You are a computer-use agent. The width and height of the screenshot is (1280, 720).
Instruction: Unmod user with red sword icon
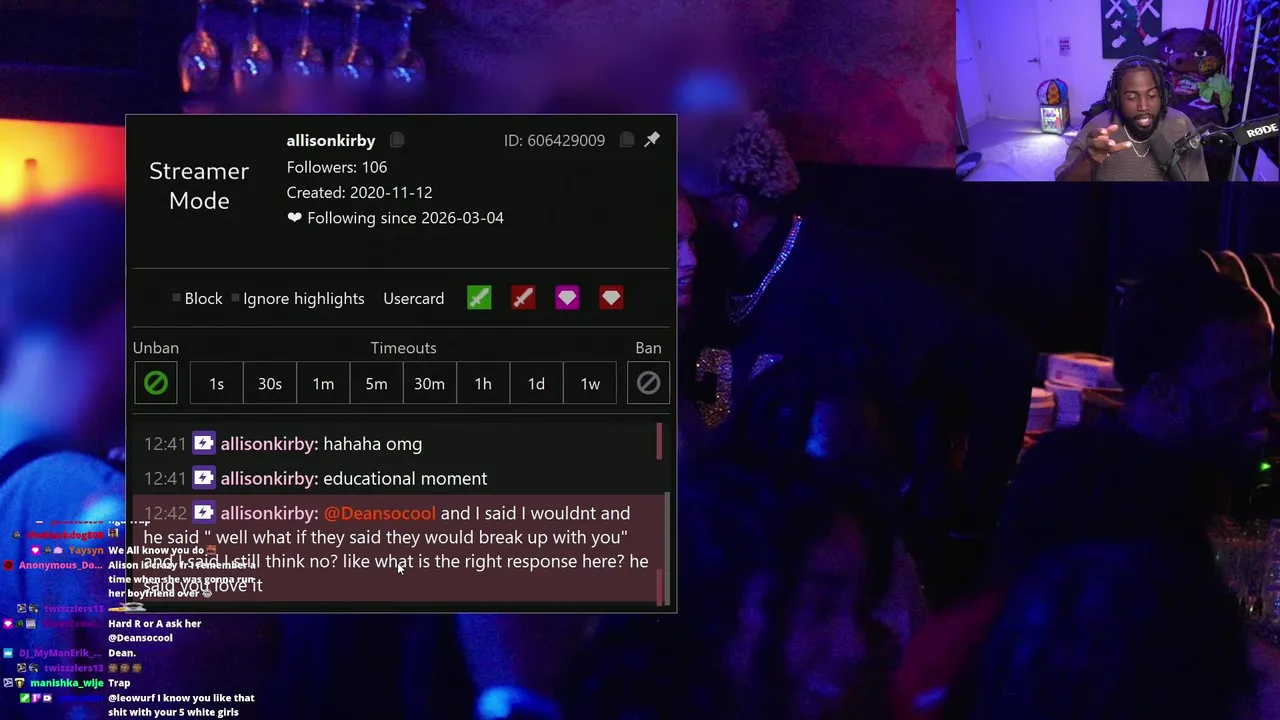pos(523,298)
